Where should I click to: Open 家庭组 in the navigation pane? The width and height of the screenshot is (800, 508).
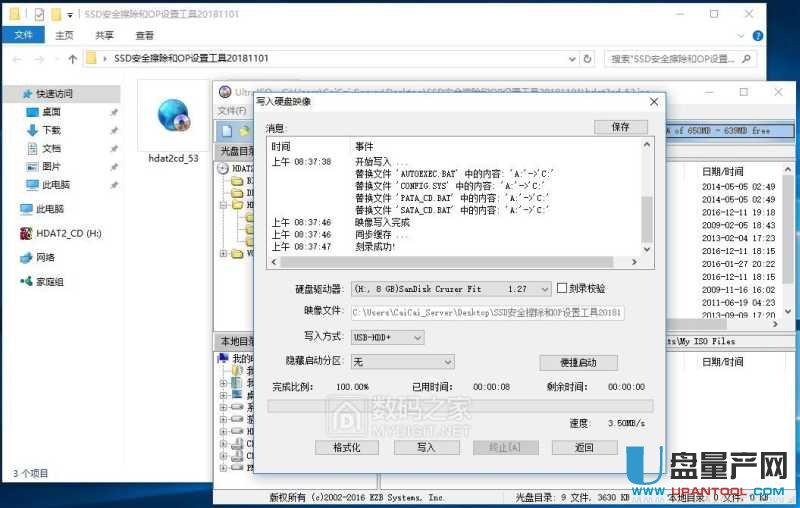coord(50,282)
